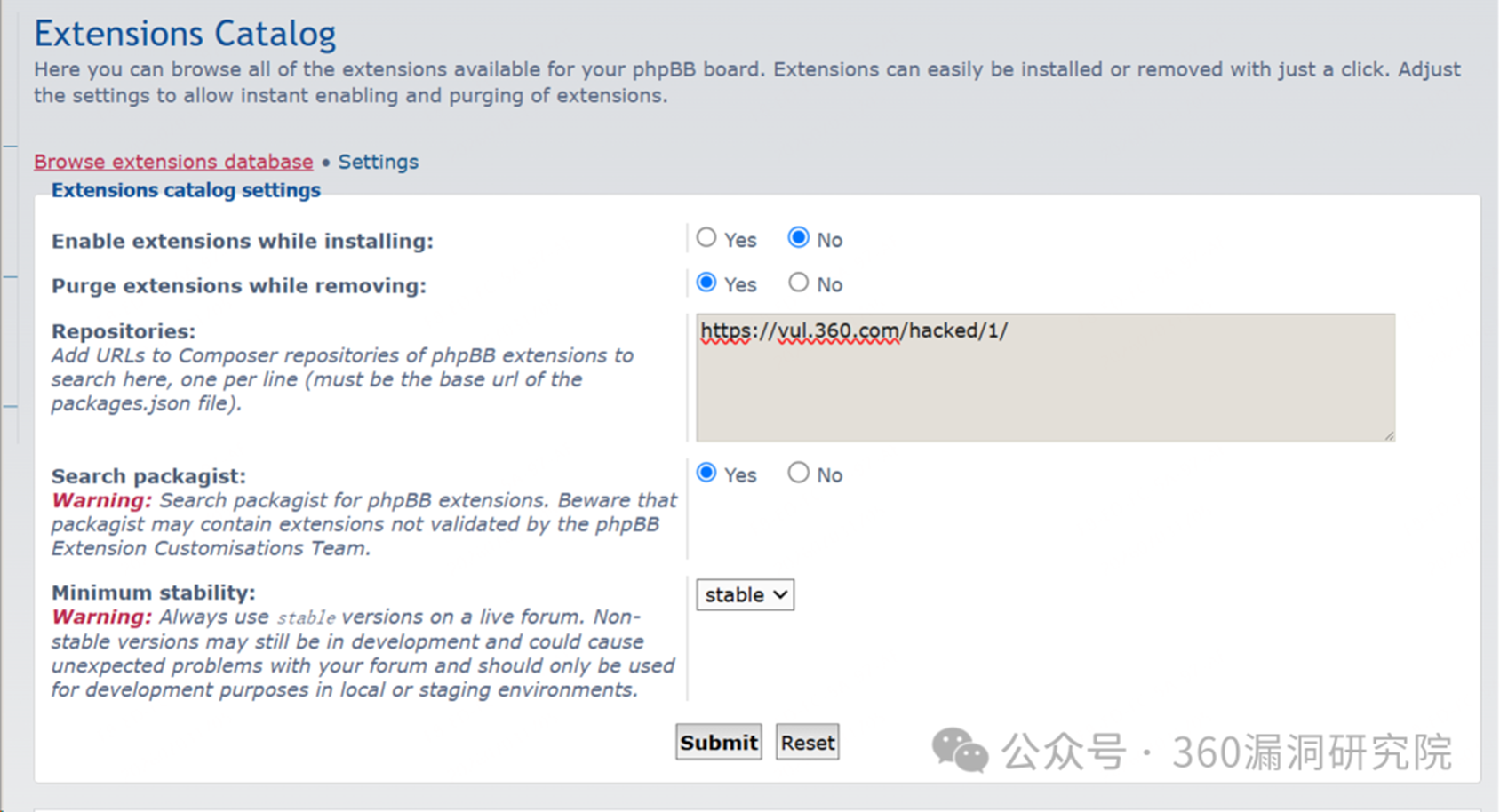Click the Reset button

(x=808, y=743)
